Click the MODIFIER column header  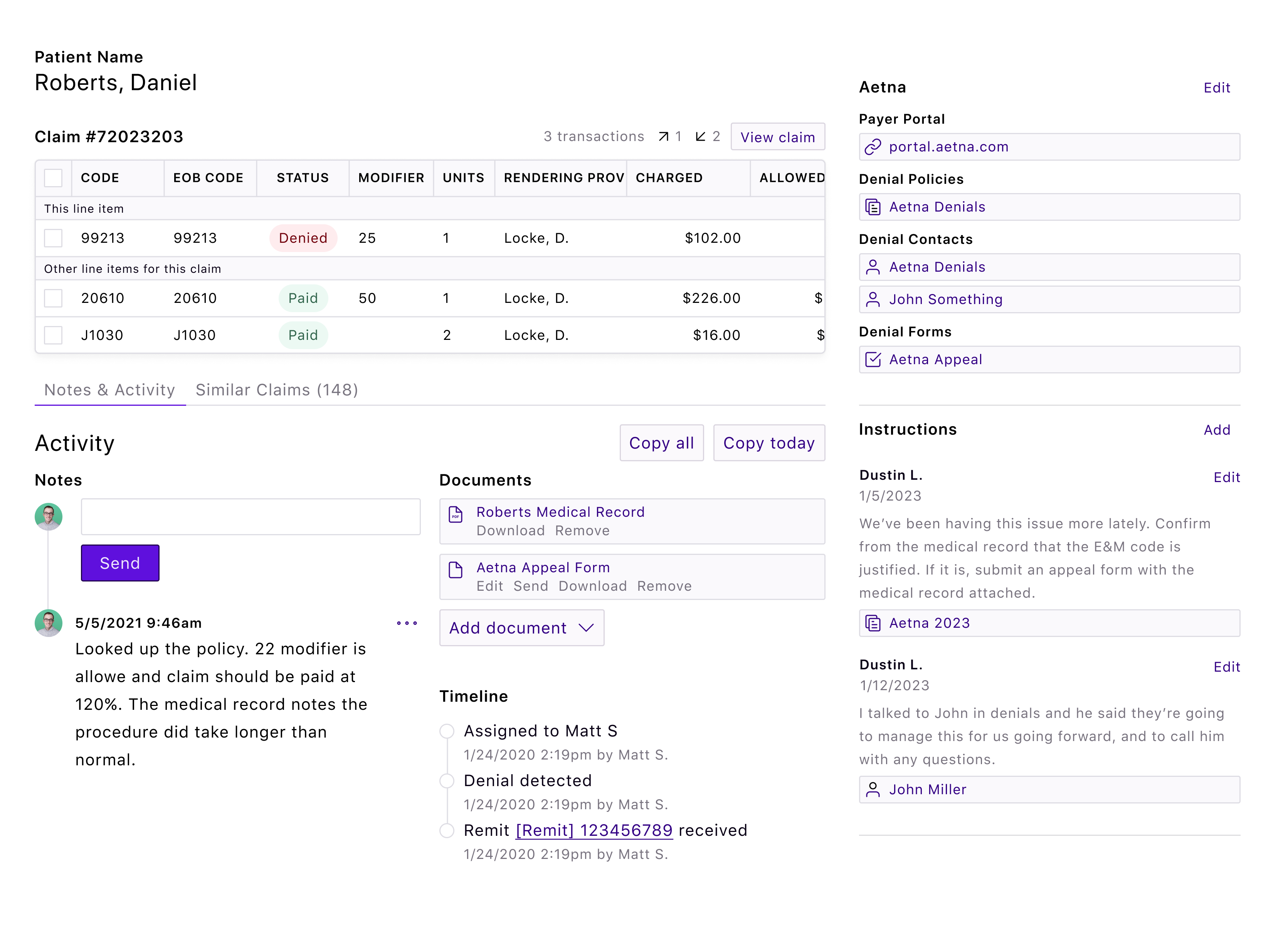(x=391, y=178)
